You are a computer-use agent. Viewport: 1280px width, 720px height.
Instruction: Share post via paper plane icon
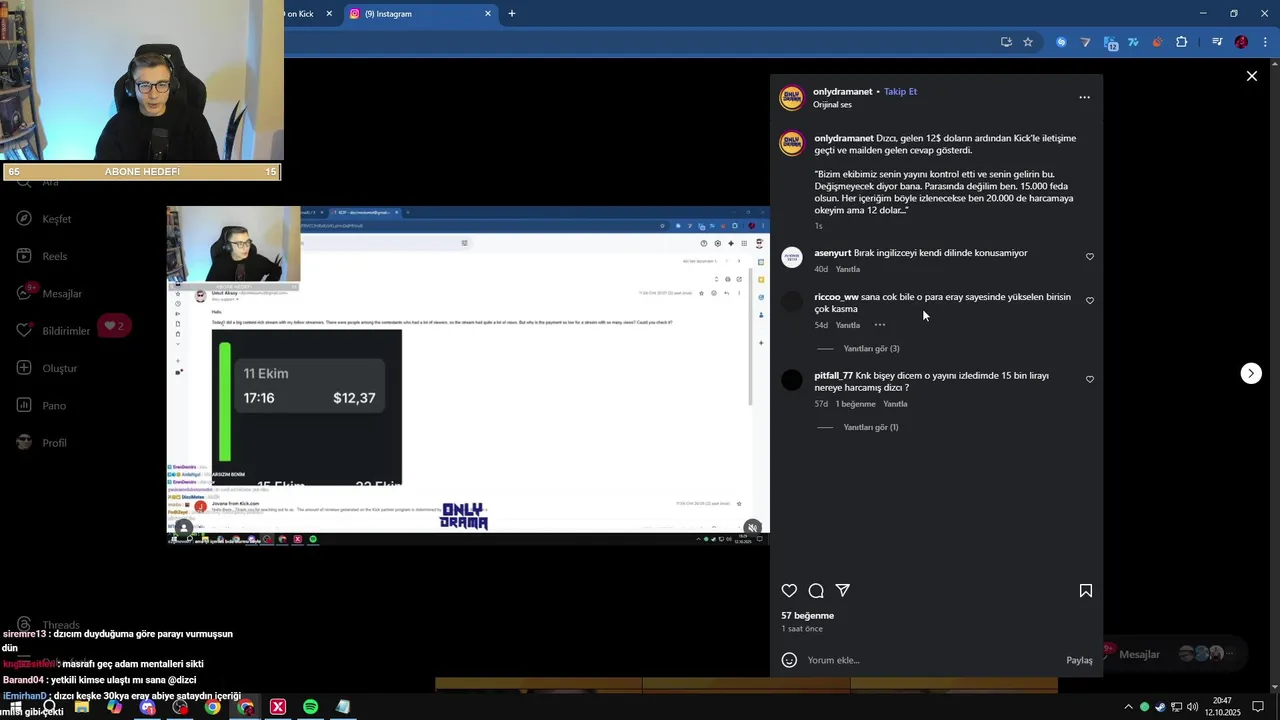click(x=843, y=591)
